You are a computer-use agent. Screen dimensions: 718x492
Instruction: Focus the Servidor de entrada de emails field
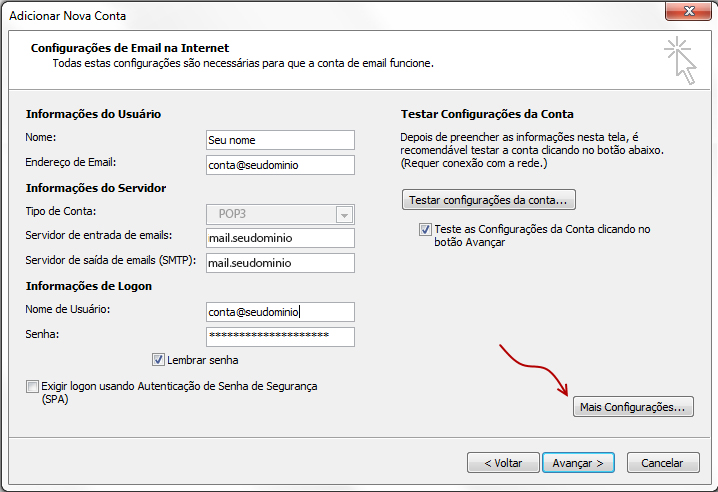point(279,238)
